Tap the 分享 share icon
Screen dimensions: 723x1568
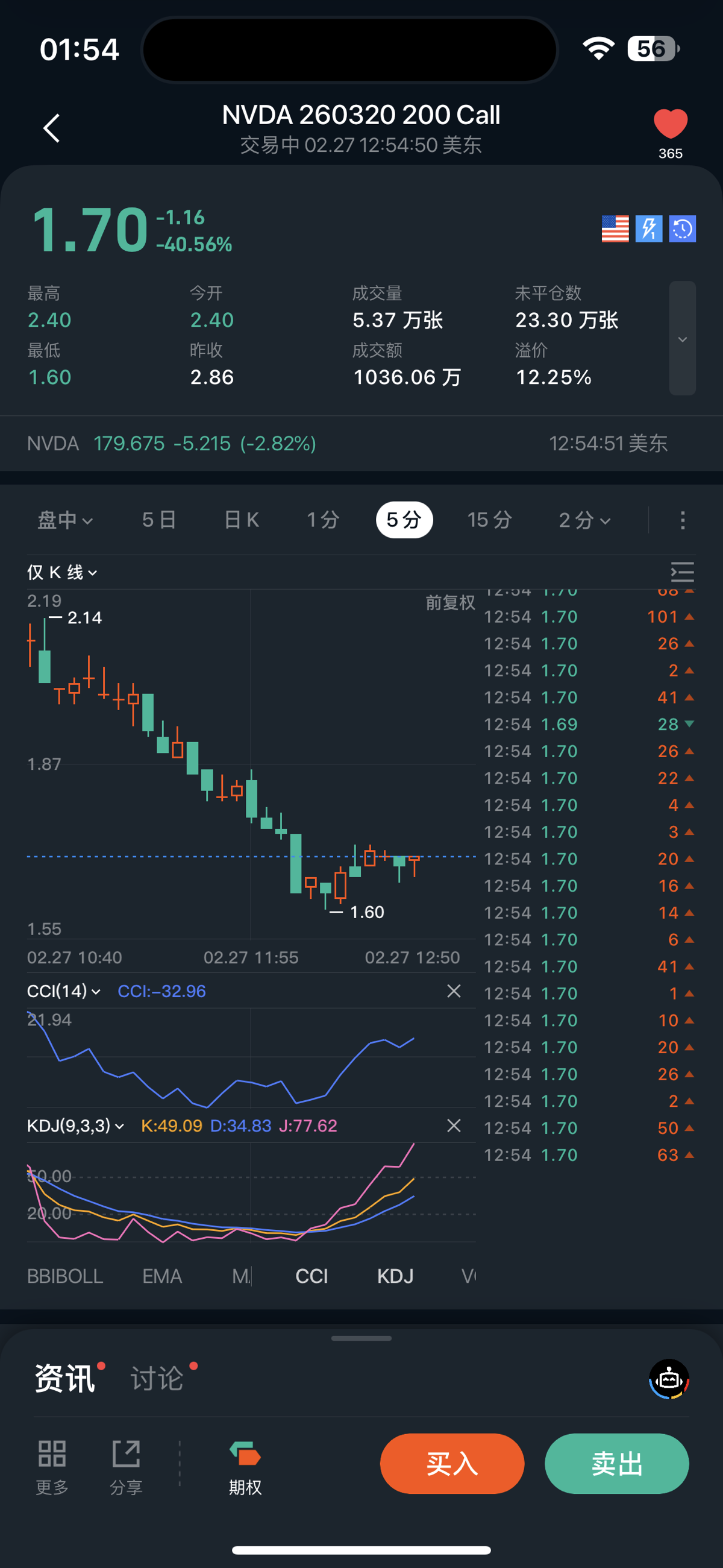tap(126, 1467)
